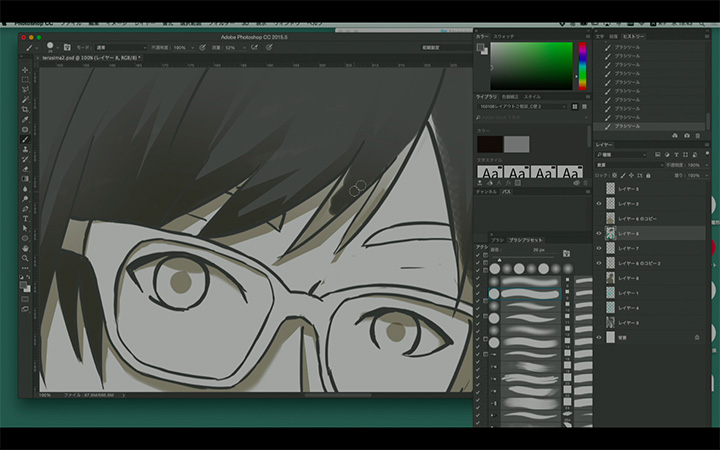Select the Move tool
Viewport: 720px width, 450px height.
(25, 70)
